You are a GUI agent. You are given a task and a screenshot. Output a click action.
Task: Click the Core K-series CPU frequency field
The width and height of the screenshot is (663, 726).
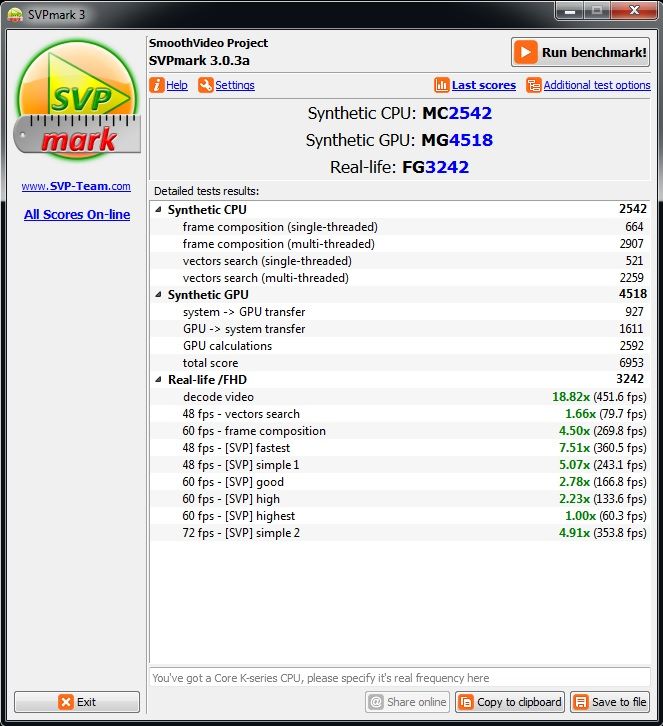coord(400,678)
